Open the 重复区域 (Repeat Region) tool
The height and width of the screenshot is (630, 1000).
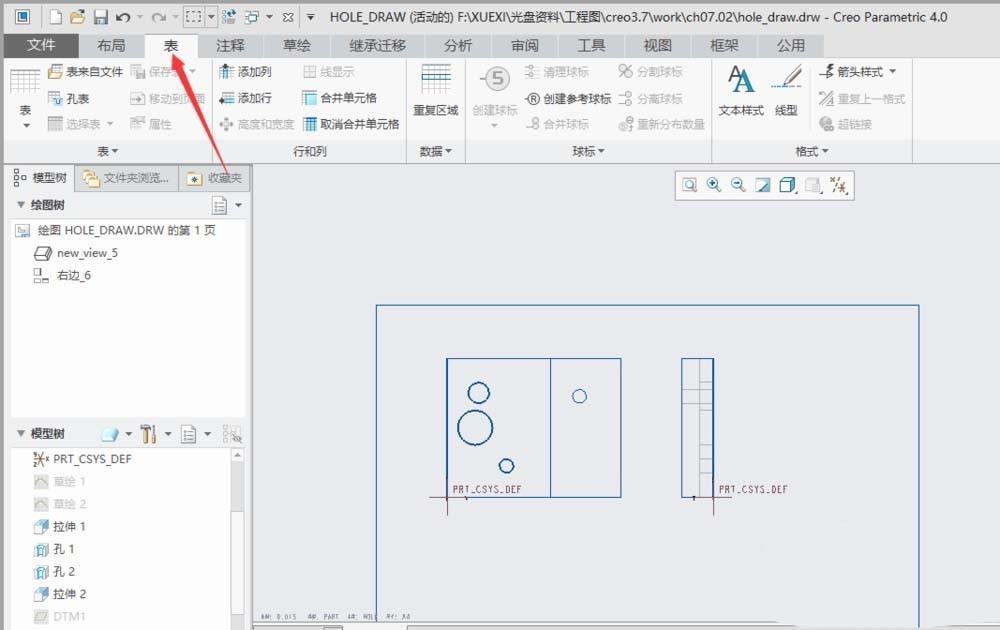[435, 88]
